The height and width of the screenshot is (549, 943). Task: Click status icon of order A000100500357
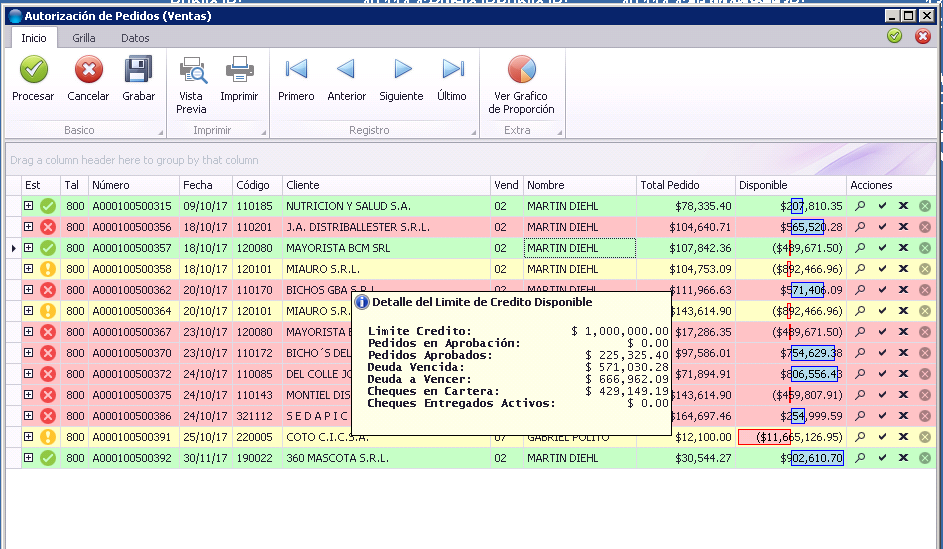pos(48,248)
